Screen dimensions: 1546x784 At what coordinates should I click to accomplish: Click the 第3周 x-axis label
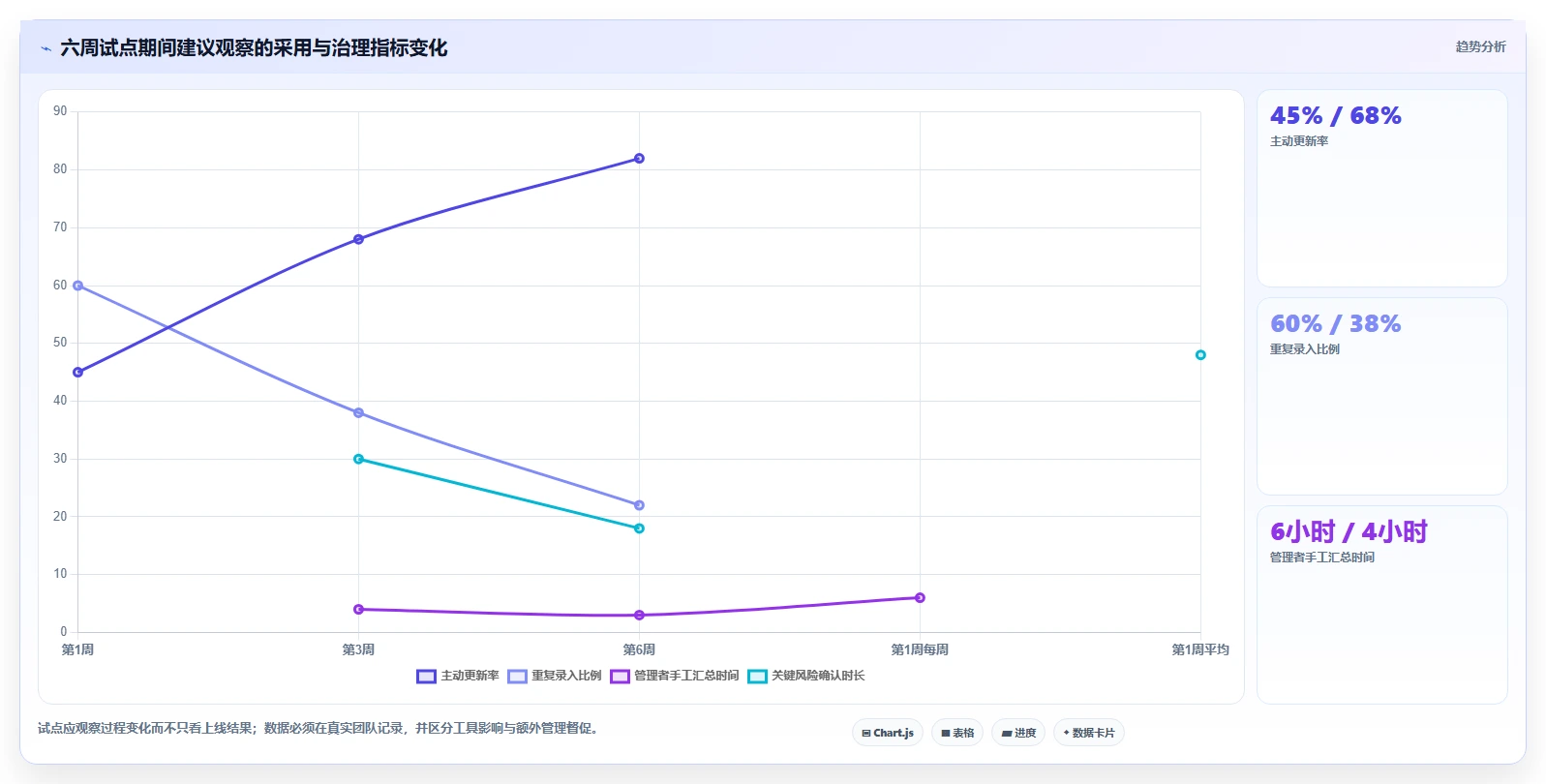pos(358,649)
